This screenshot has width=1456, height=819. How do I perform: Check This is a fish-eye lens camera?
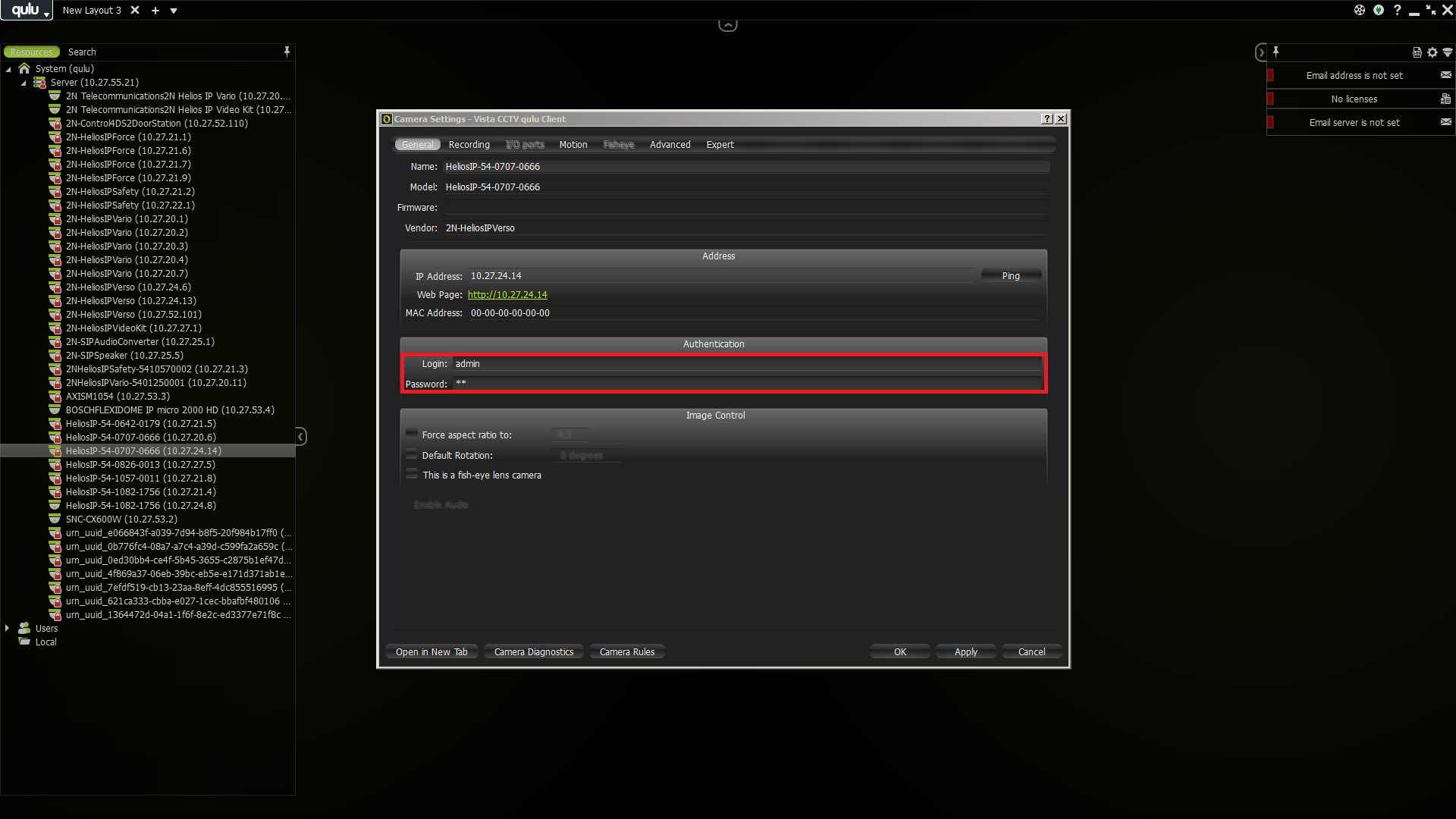tap(412, 474)
